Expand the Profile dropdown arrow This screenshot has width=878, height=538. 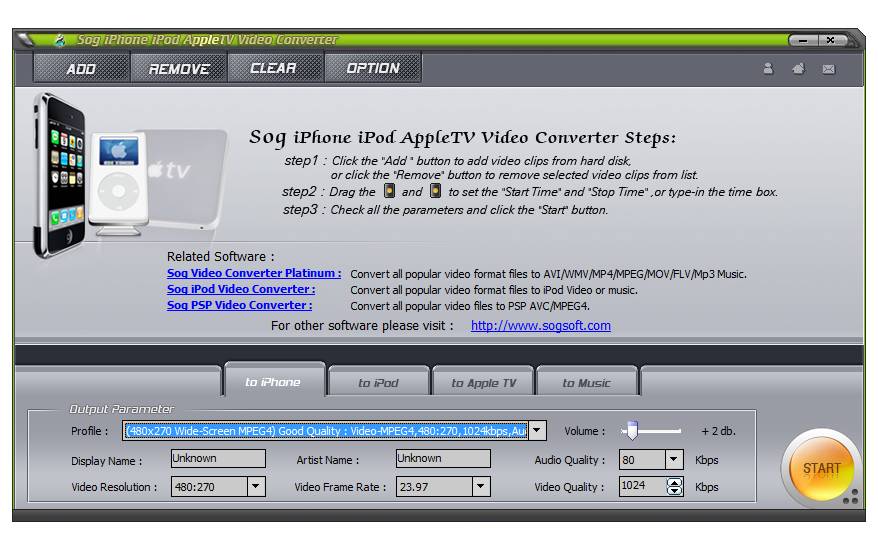point(537,431)
